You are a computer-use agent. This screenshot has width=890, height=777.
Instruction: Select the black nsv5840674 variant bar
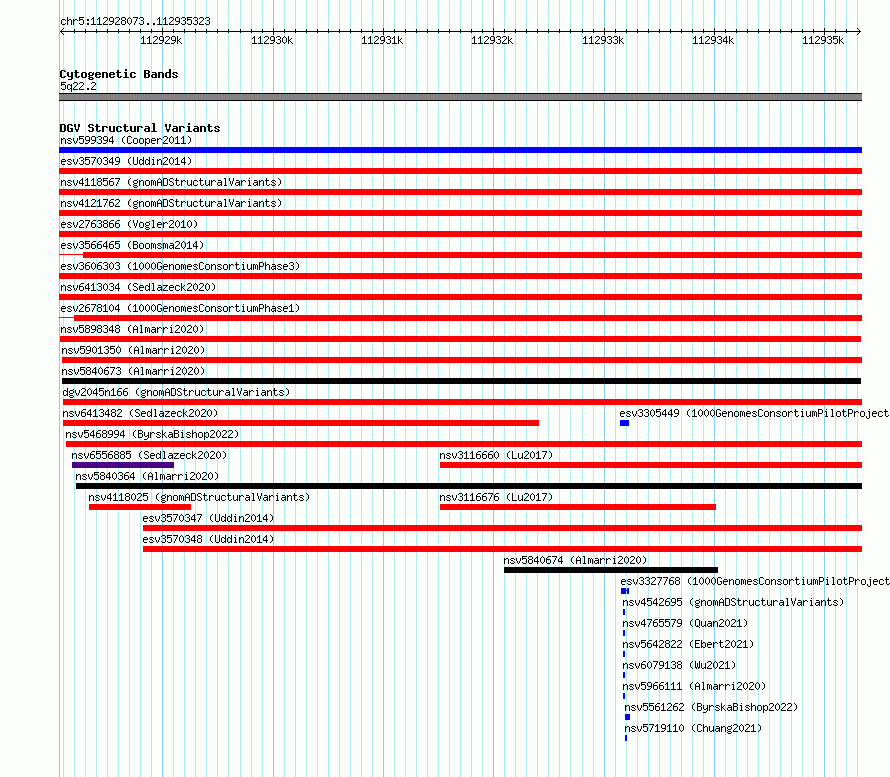[611, 570]
